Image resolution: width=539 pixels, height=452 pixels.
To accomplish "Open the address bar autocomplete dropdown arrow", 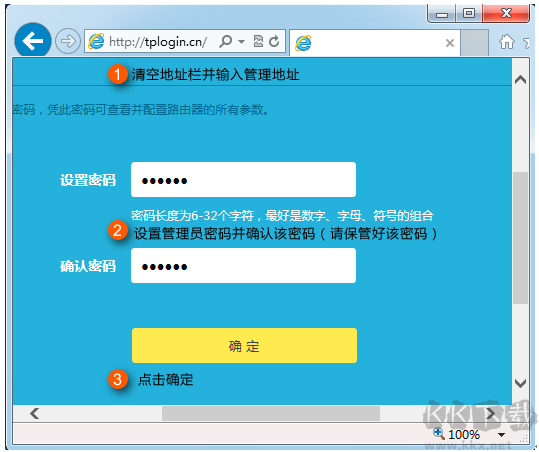I will tap(242, 42).
